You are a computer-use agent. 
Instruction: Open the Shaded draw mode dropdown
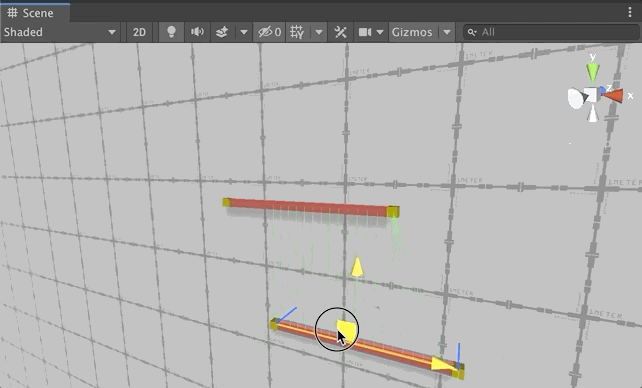click(60, 32)
